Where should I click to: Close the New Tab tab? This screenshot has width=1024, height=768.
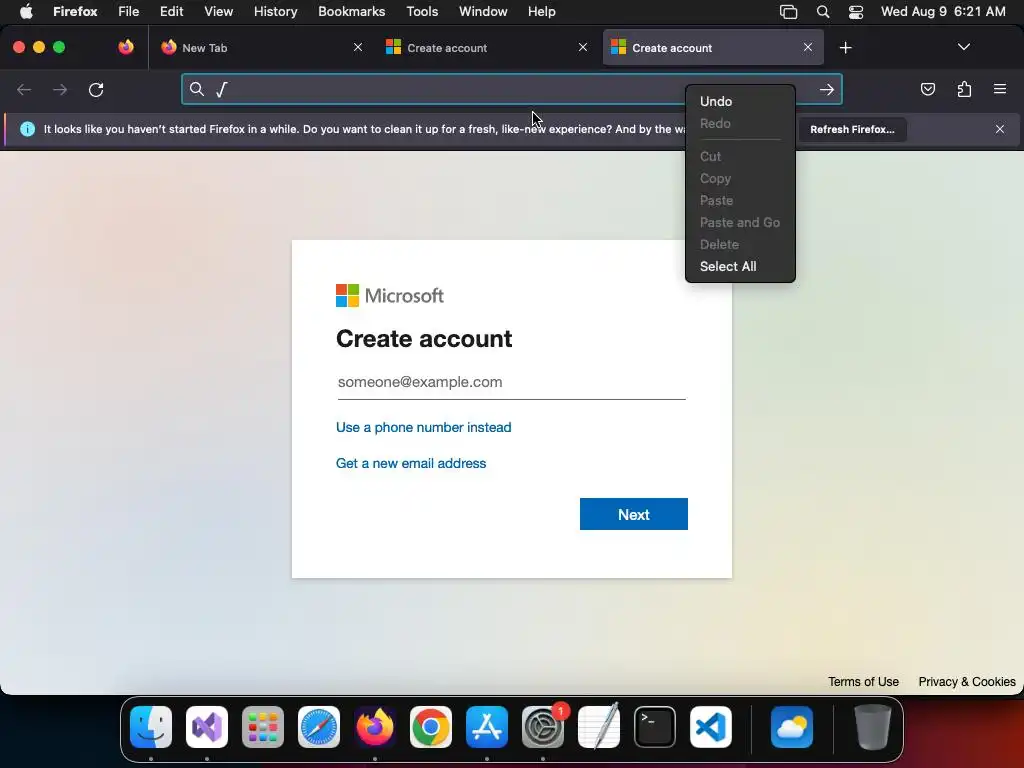pos(358,47)
